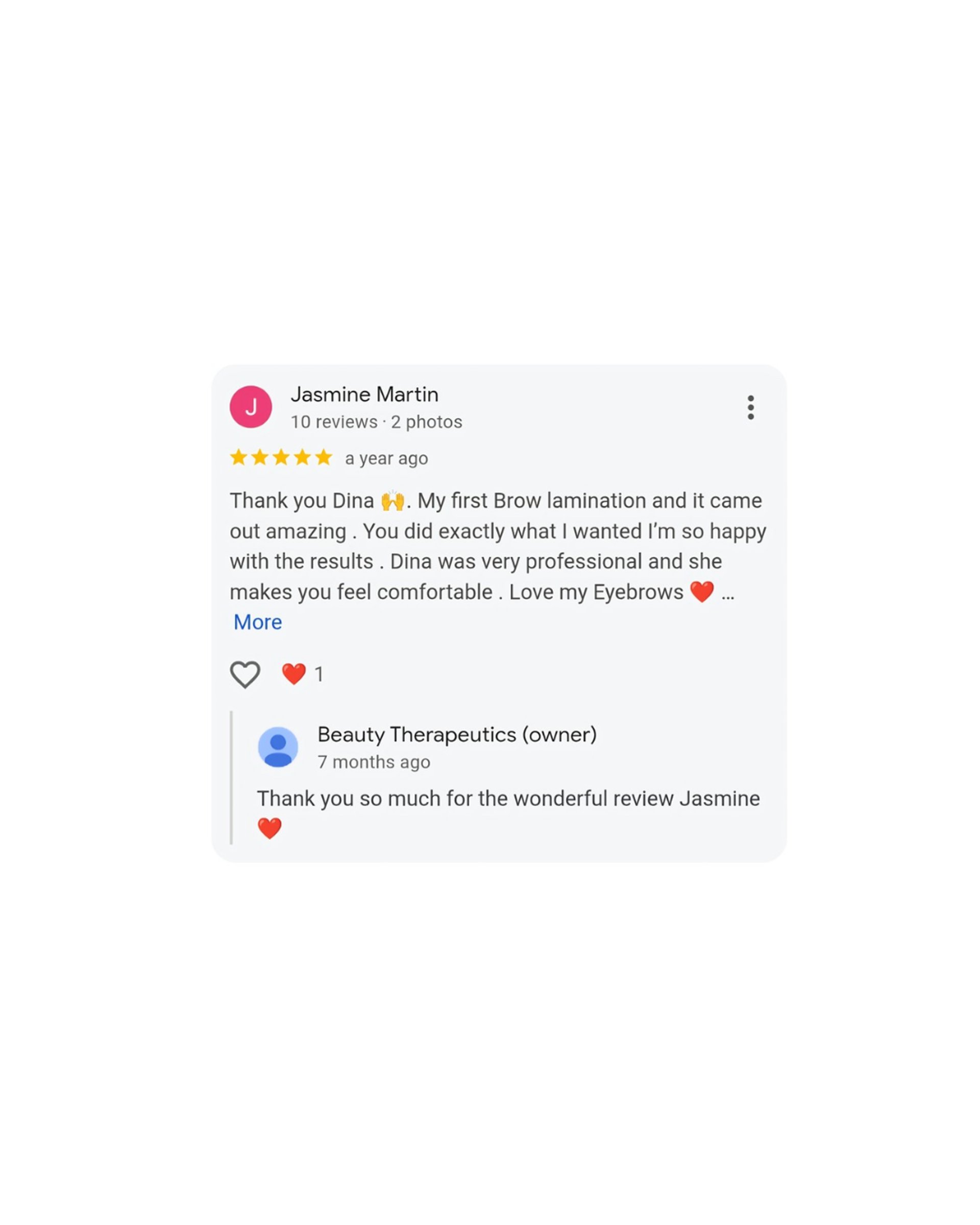The width and height of the screenshot is (980, 1225).
Task: Click the red heart reaction count
Action: tap(302, 674)
